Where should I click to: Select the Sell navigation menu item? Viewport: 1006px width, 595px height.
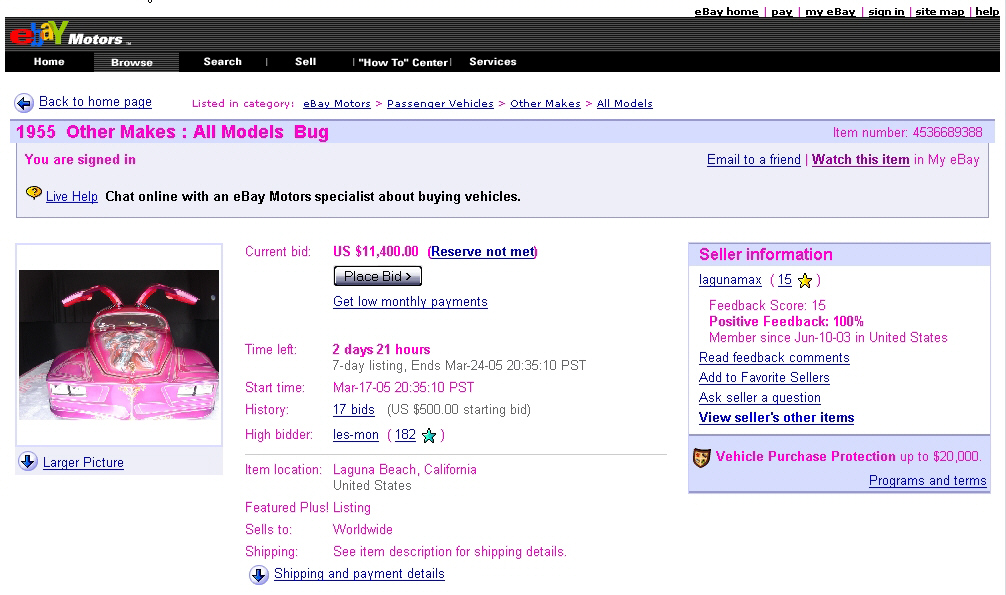(305, 62)
